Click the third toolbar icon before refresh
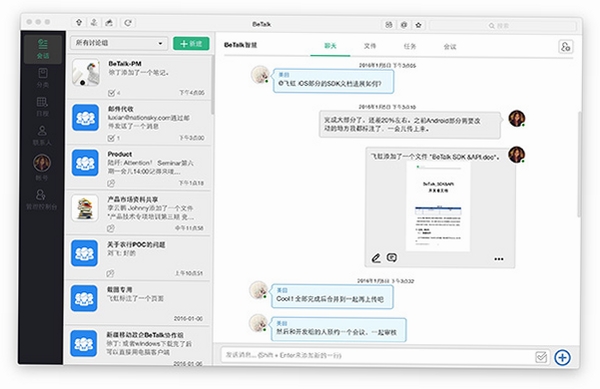 (109, 23)
